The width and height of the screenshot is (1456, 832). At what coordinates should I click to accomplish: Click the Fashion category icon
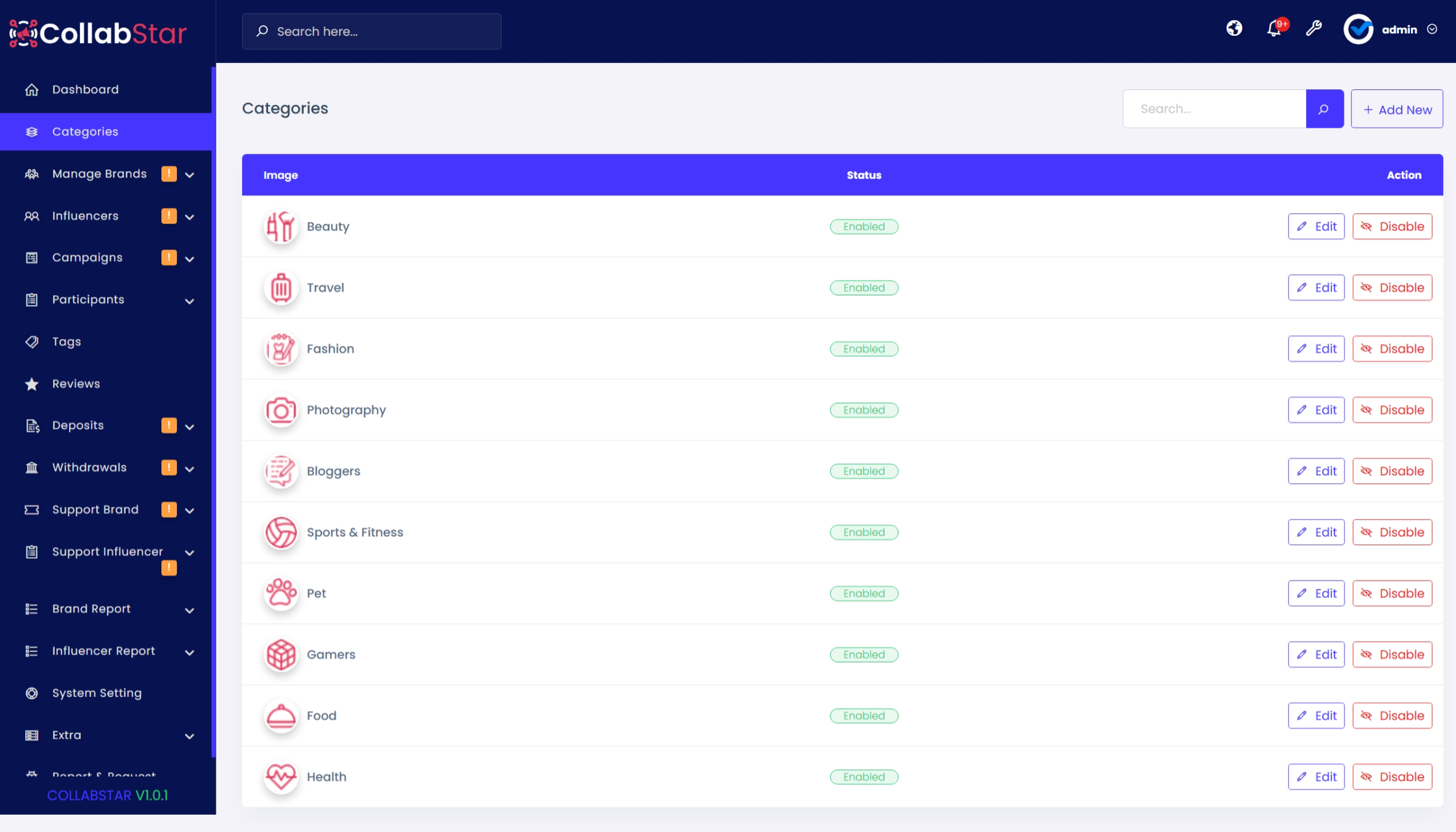click(x=281, y=349)
